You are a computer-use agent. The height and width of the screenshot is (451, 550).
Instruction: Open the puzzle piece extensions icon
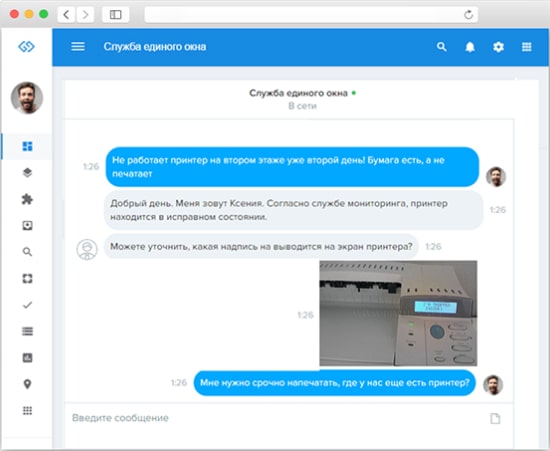(x=27, y=199)
